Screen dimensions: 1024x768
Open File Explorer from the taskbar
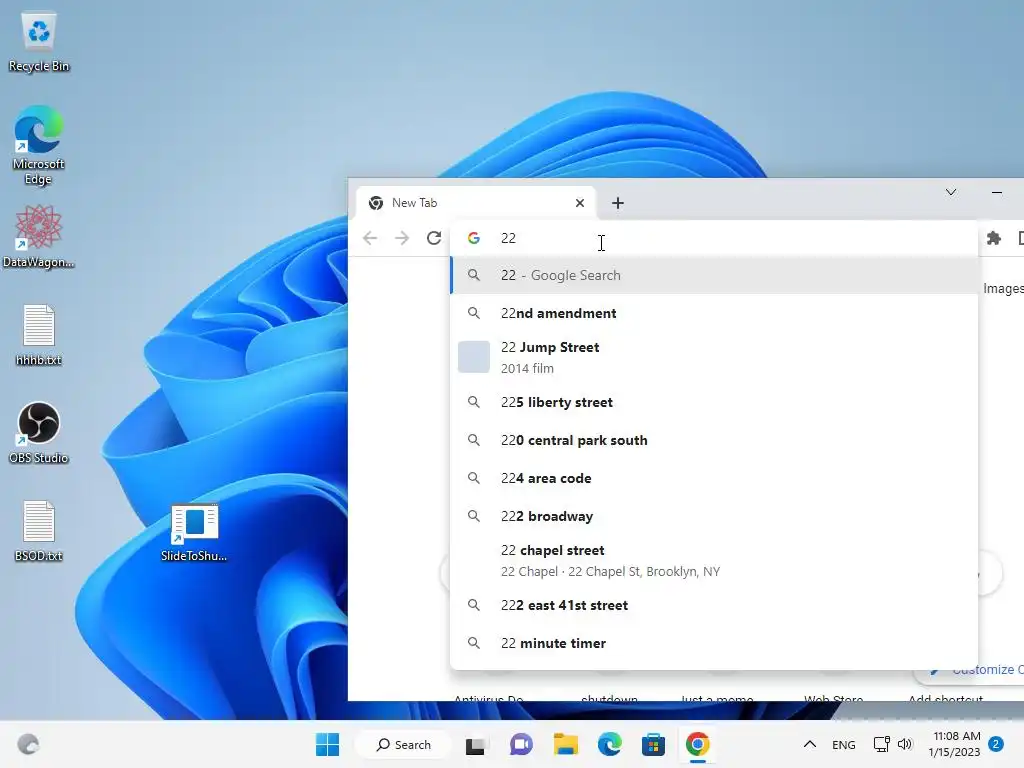566,744
